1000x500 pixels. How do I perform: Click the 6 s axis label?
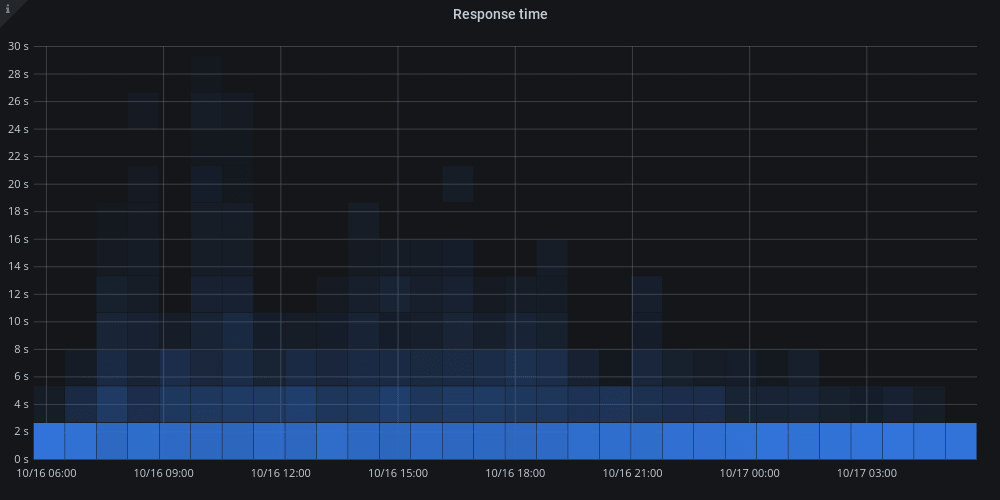(21, 376)
